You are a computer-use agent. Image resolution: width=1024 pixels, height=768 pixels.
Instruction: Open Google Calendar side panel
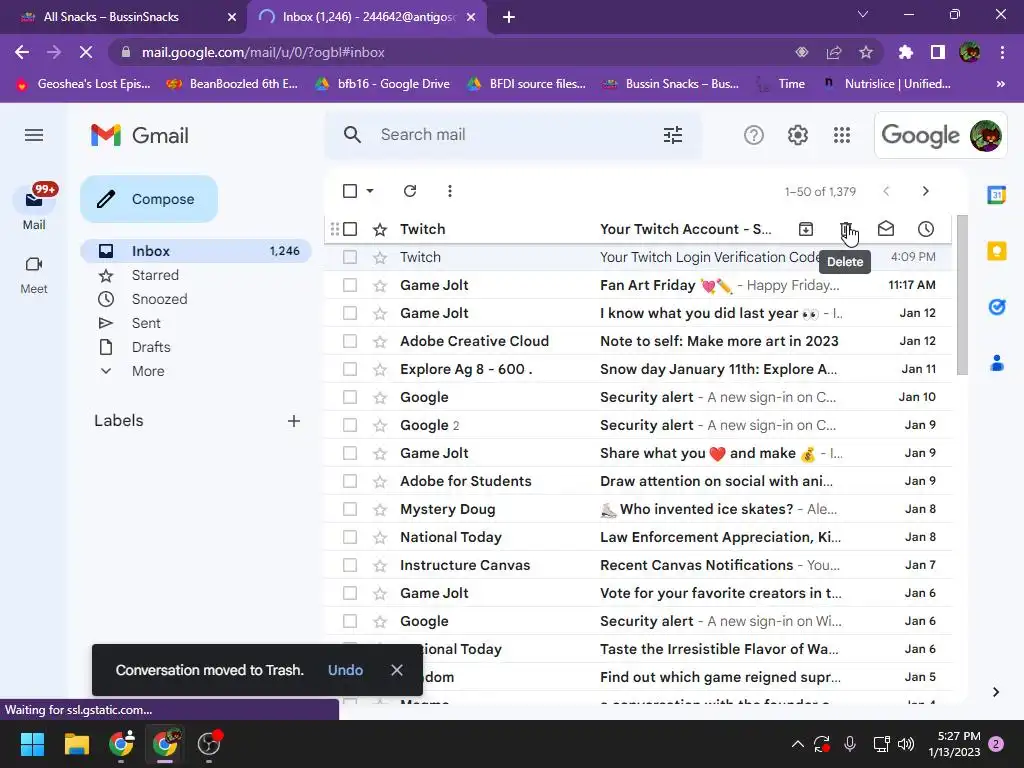[x=996, y=195]
